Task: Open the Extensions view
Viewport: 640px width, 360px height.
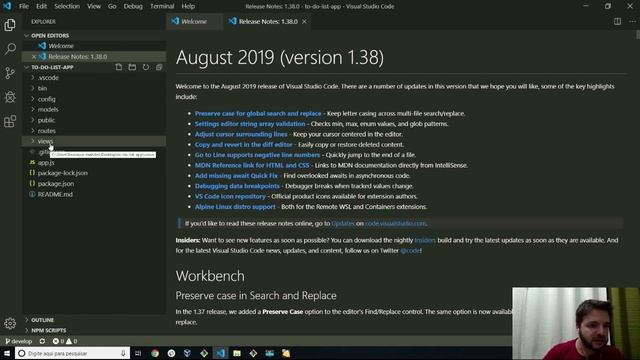Action: click(10, 121)
